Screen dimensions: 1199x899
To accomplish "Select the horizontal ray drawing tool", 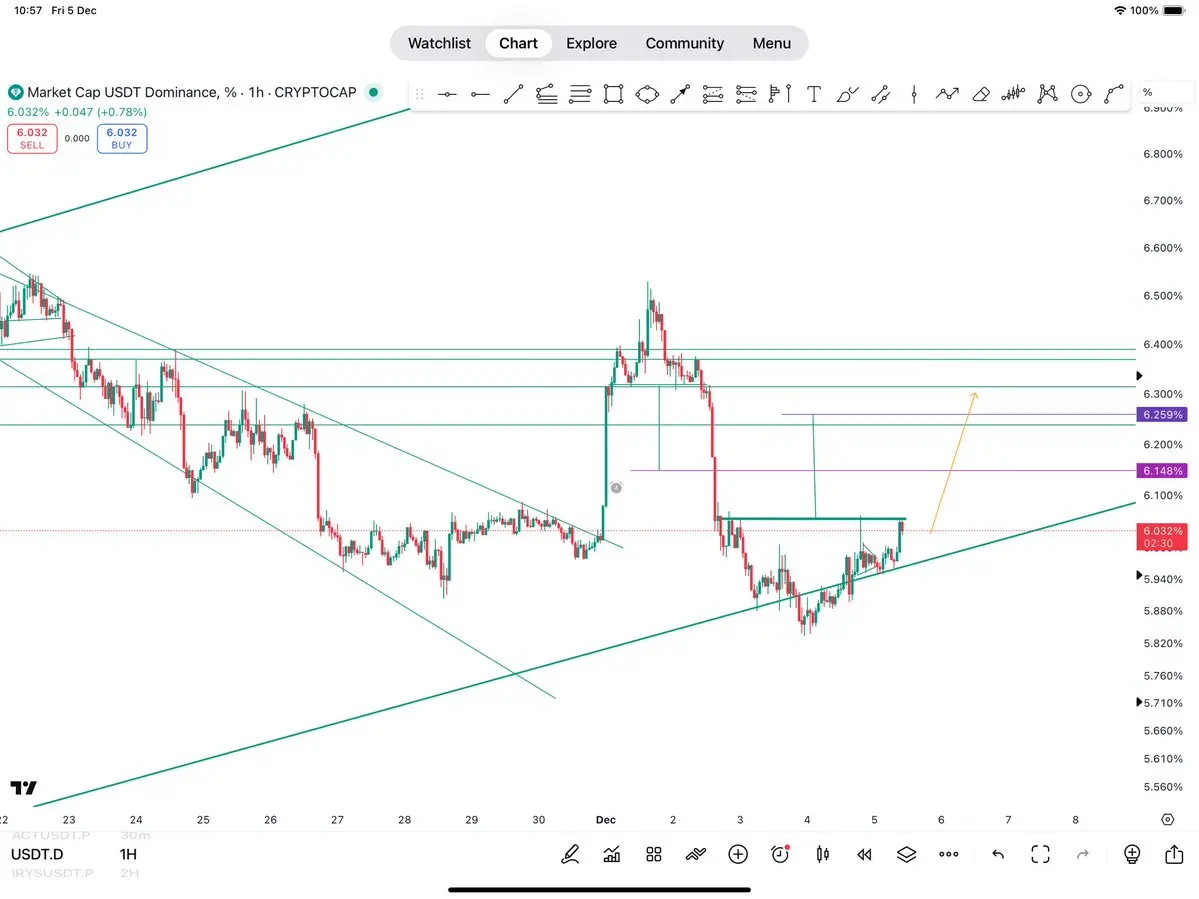I will pos(480,94).
